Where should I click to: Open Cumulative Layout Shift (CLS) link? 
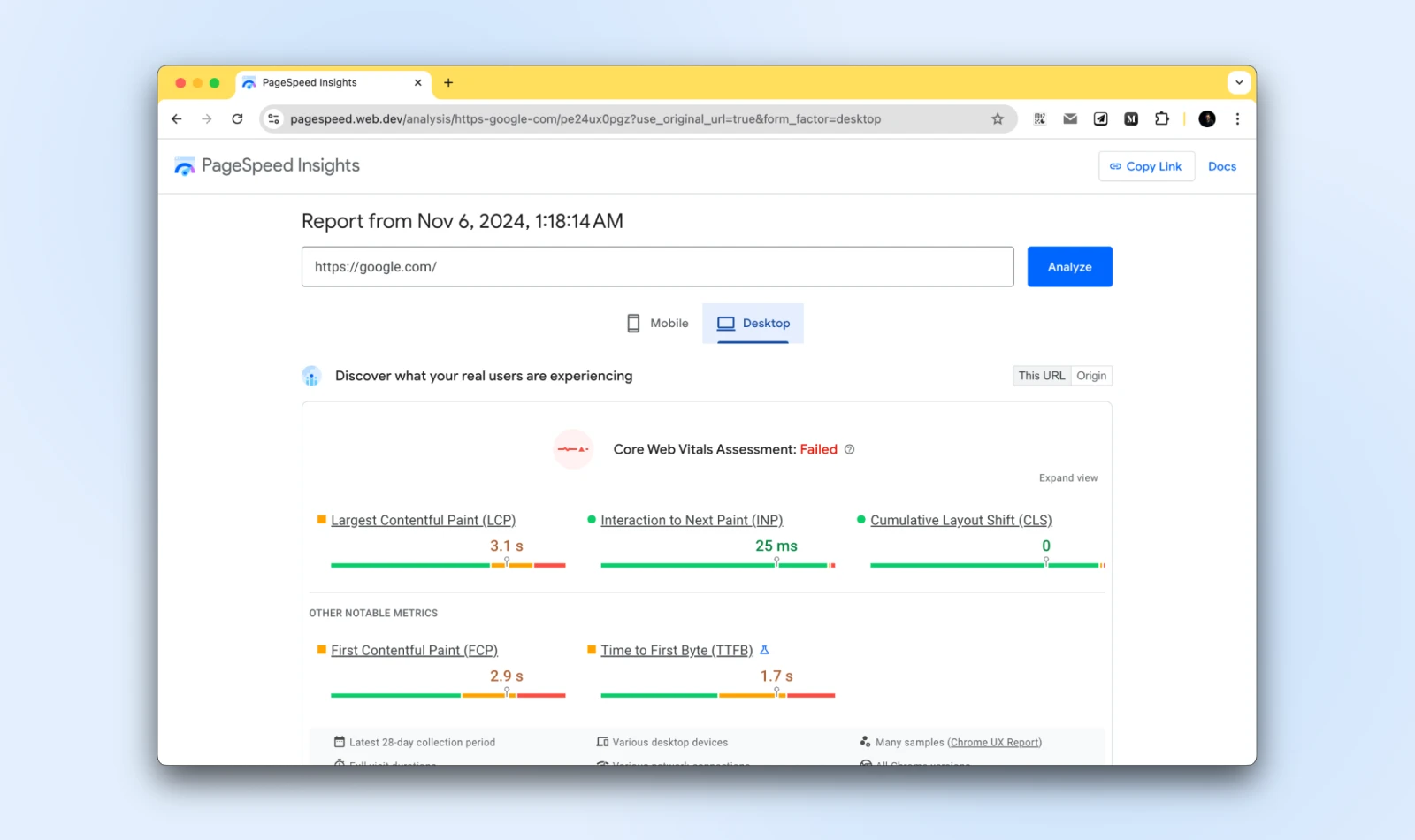(960, 520)
